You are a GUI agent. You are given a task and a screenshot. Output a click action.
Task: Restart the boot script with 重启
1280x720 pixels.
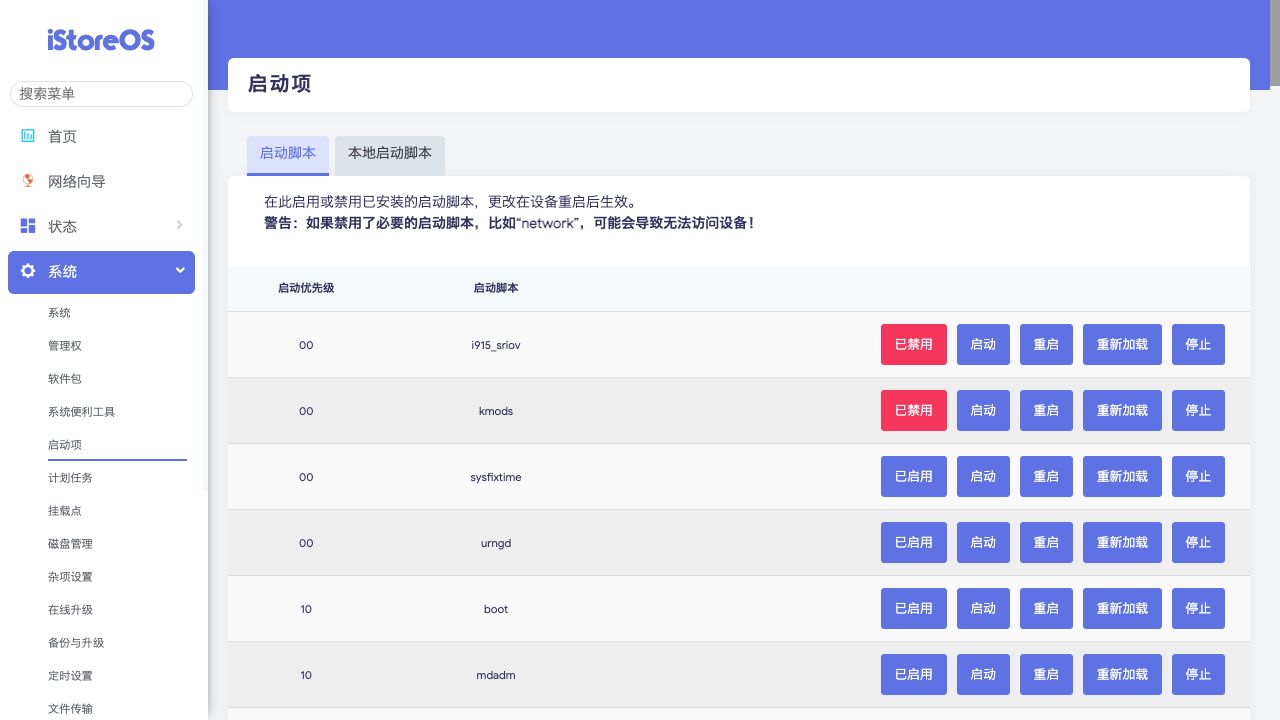click(1045, 609)
